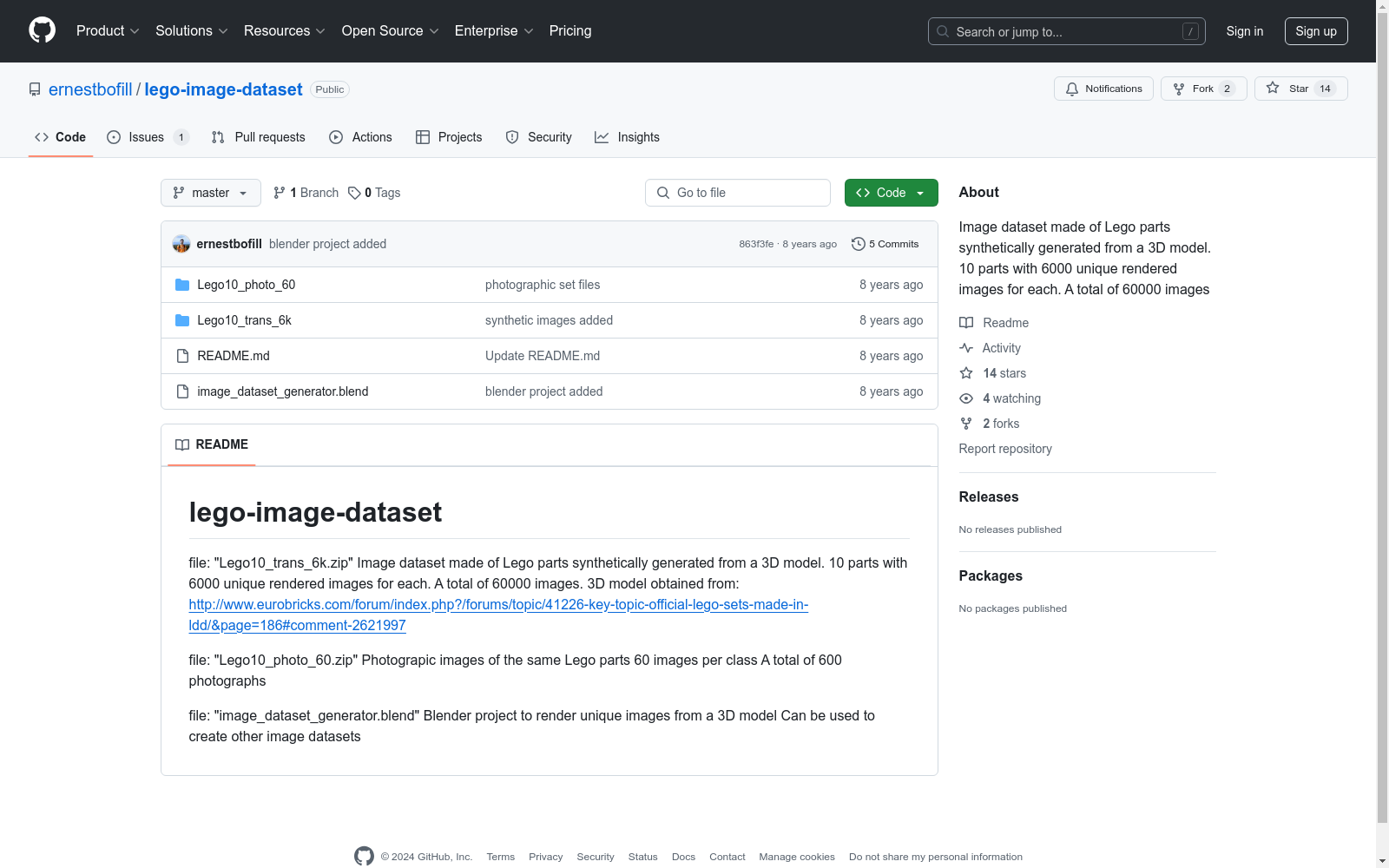Click the GitHub logo in the footer
This screenshot has height=868, width=1389.
pyautogui.click(x=365, y=856)
